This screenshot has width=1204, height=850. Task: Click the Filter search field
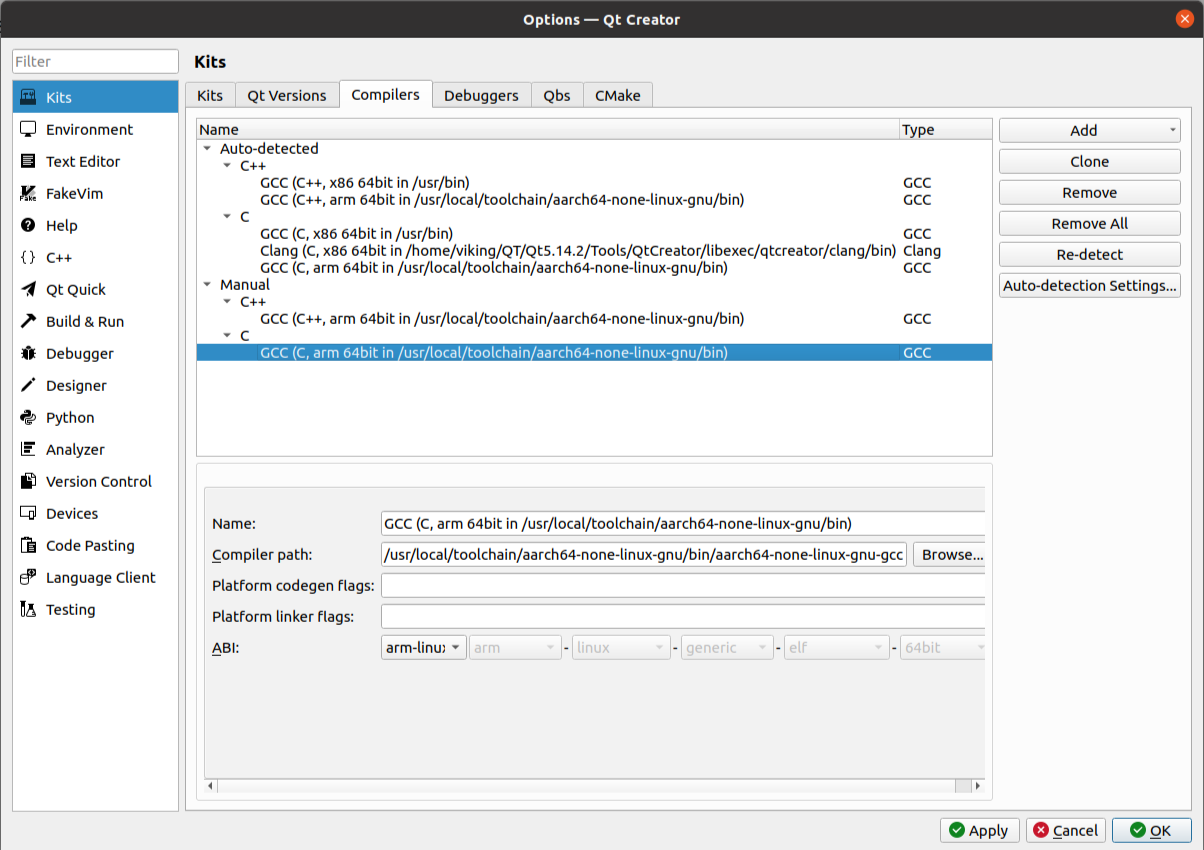pos(95,61)
